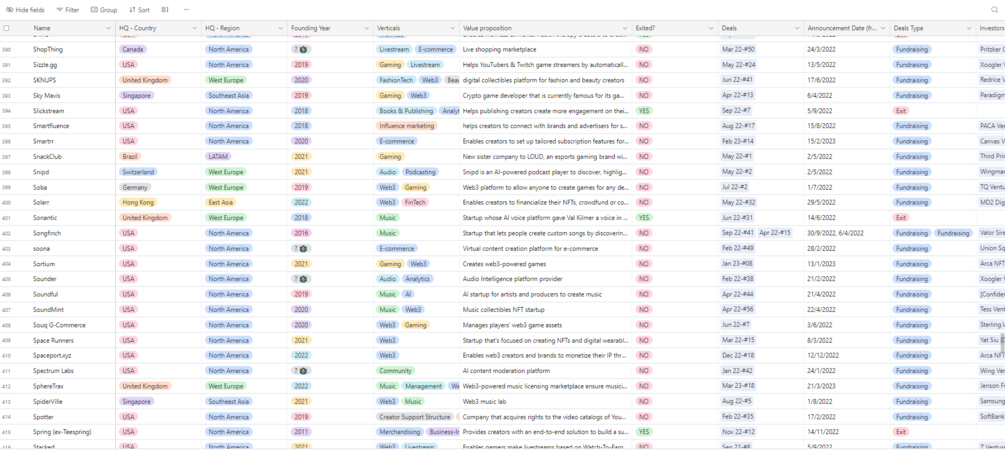Open the HQ - Region column dropdown
Viewport: 1005px width, 450px height.
tap(280, 28)
